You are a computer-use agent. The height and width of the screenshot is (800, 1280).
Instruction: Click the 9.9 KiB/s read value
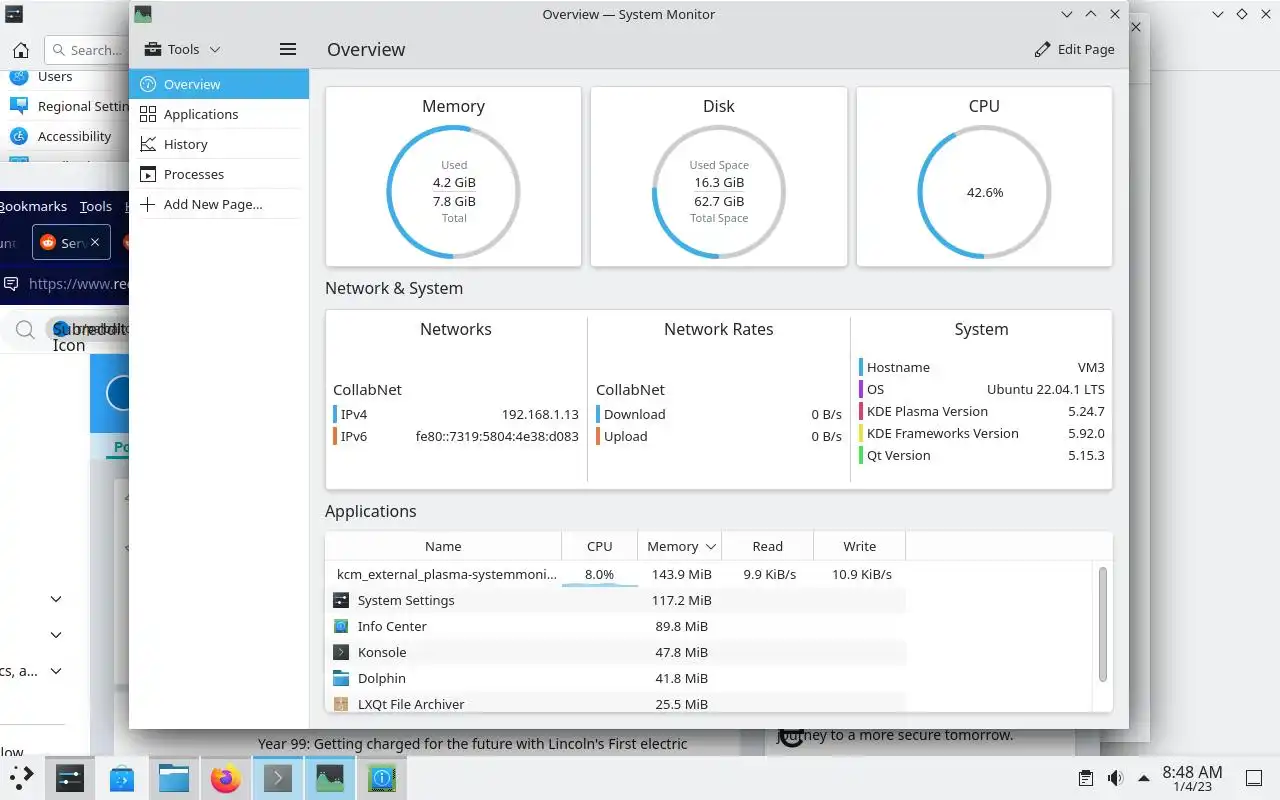click(769, 574)
